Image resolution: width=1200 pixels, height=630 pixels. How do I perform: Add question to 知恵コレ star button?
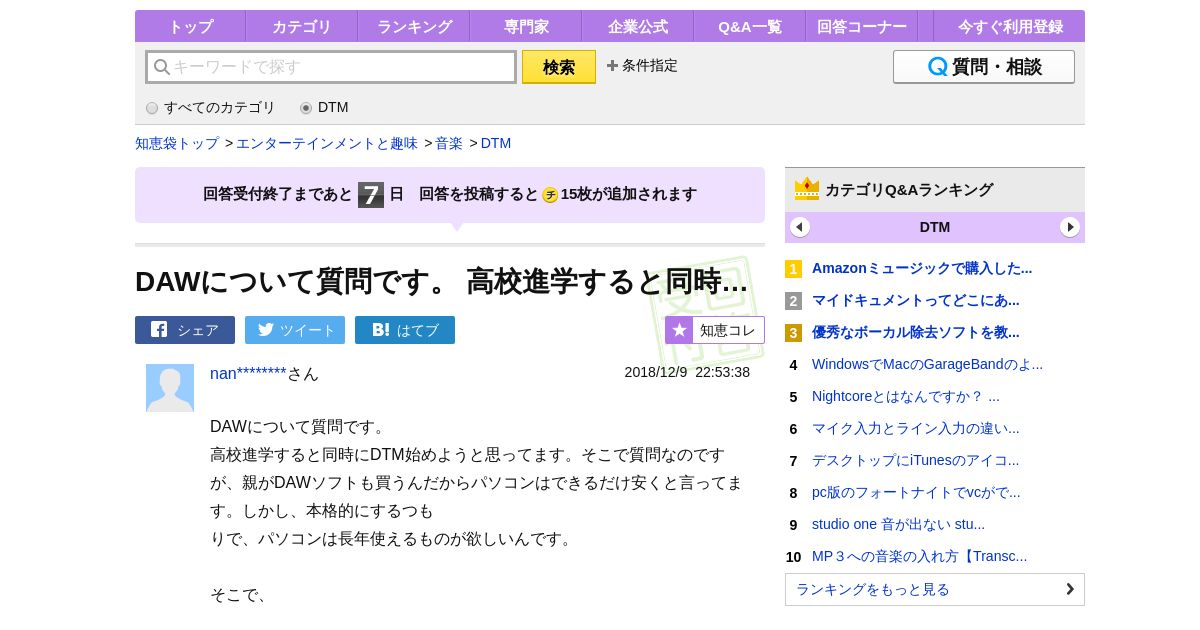715,330
